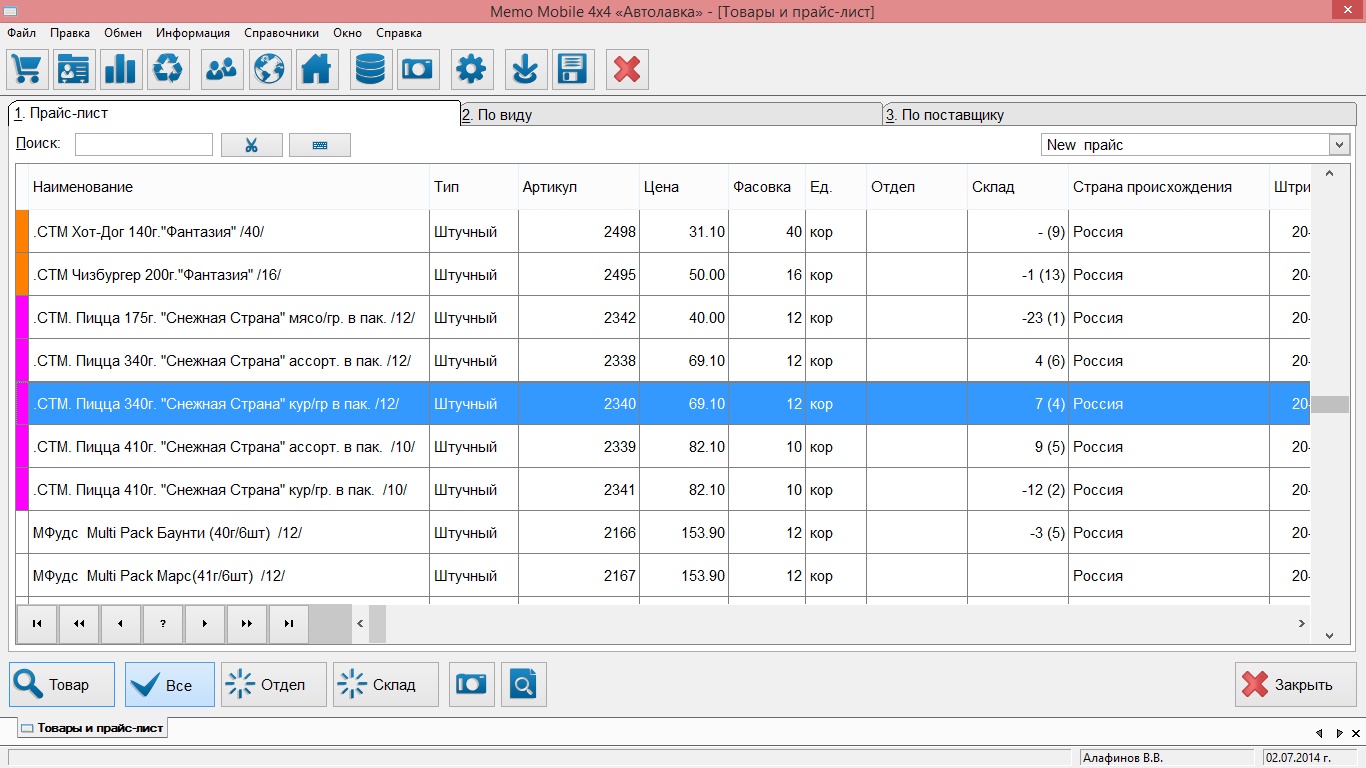Click the "Товар" search button
1366x768 pixels.
62,685
